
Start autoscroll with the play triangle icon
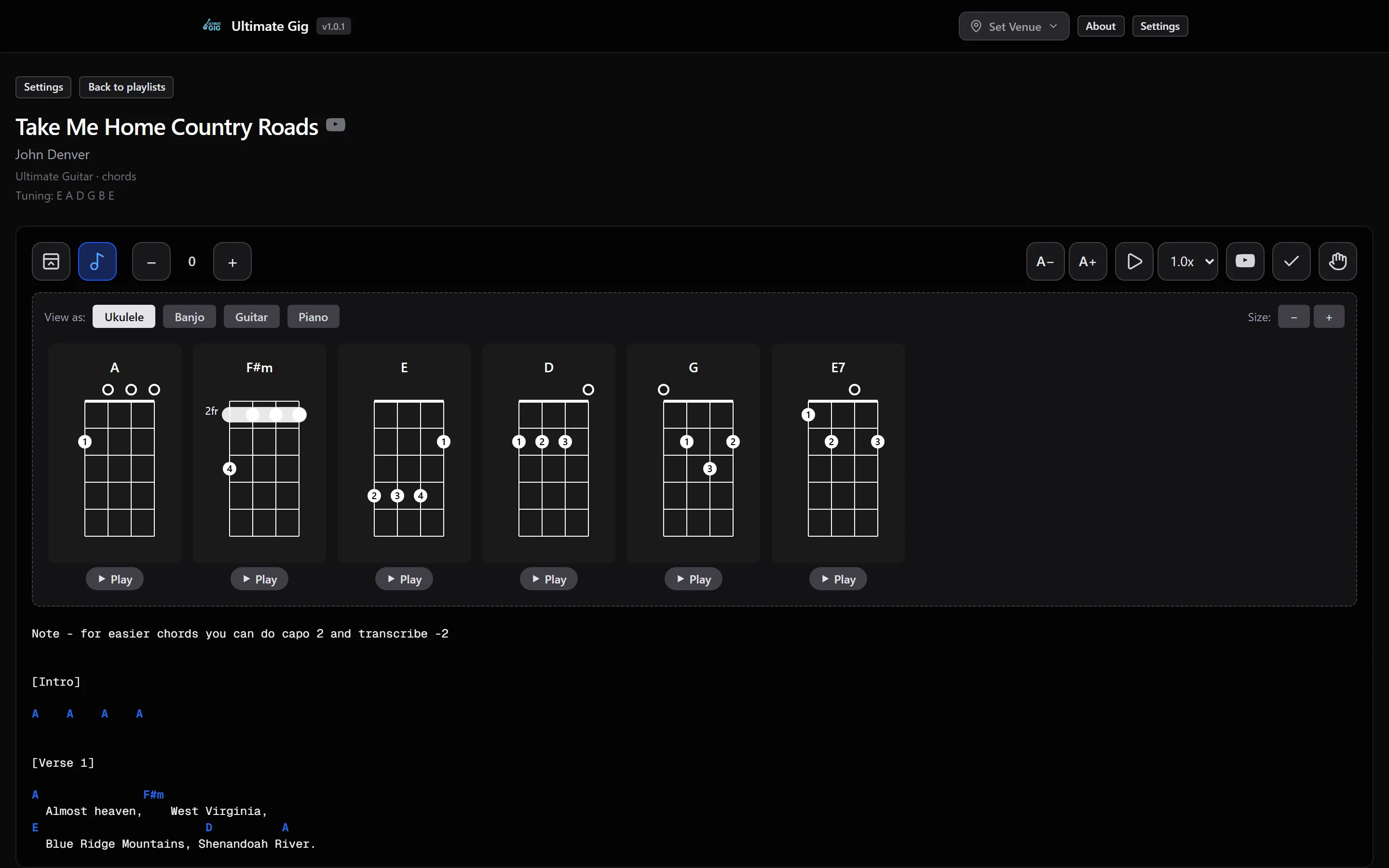click(1134, 262)
